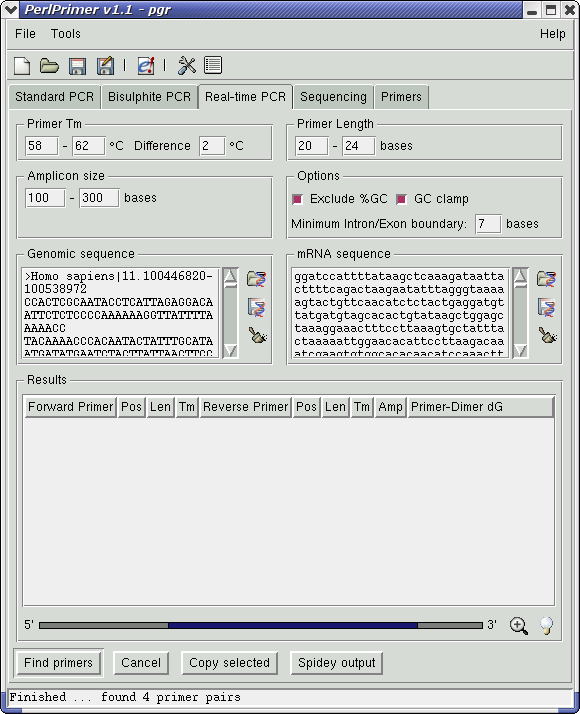The height and width of the screenshot is (714, 580).
Task: Click the Ensembl retrieve gene icon
Action: (146, 66)
